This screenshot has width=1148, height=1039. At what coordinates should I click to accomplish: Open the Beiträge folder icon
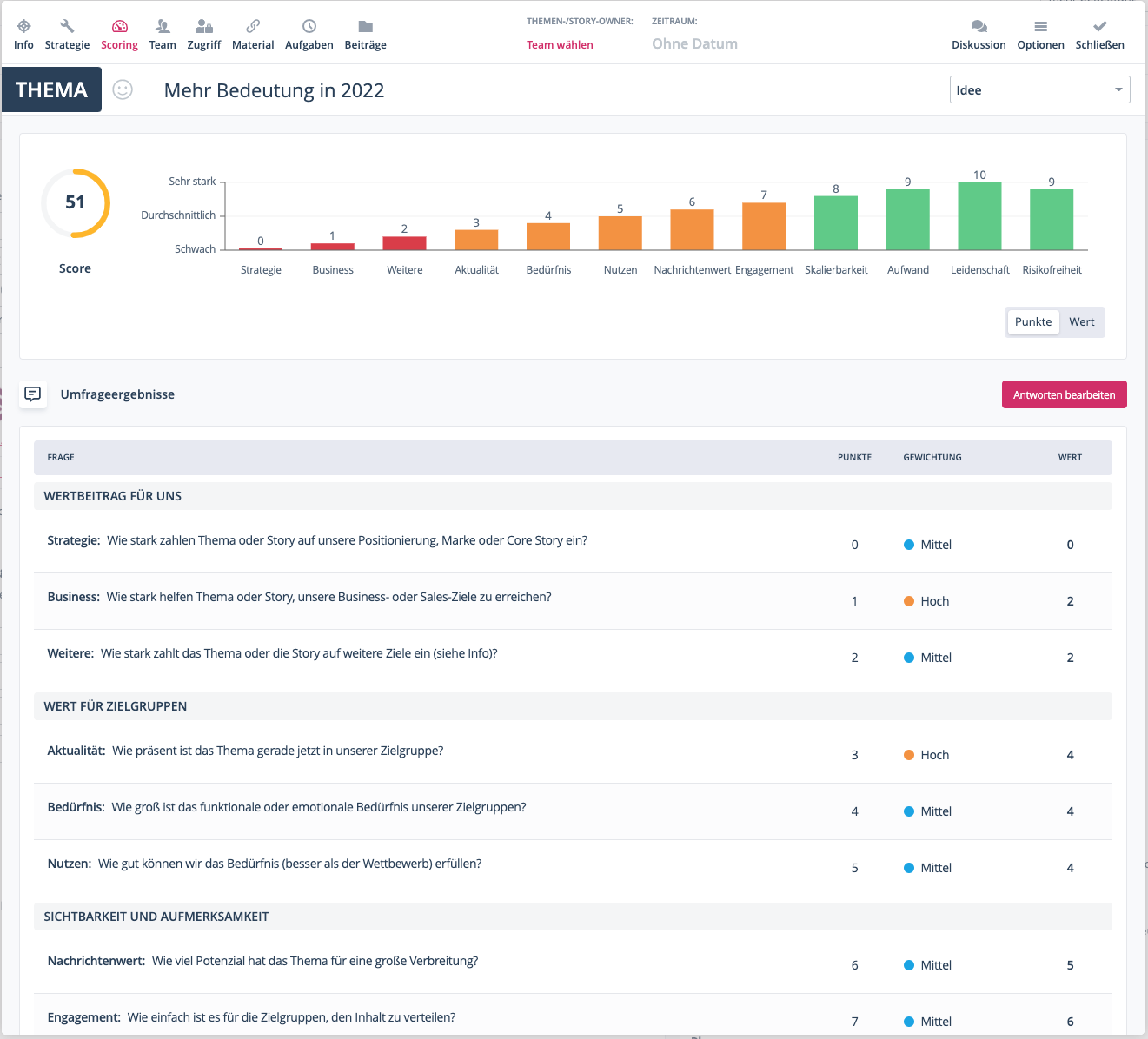pyautogui.click(x=366, y=27)
